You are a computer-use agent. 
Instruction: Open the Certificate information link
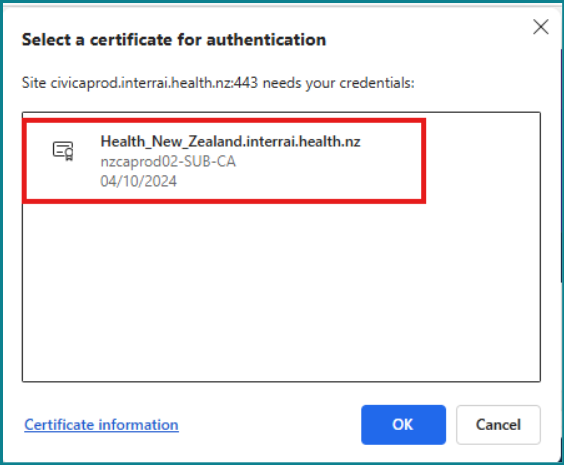pos(101,425)
